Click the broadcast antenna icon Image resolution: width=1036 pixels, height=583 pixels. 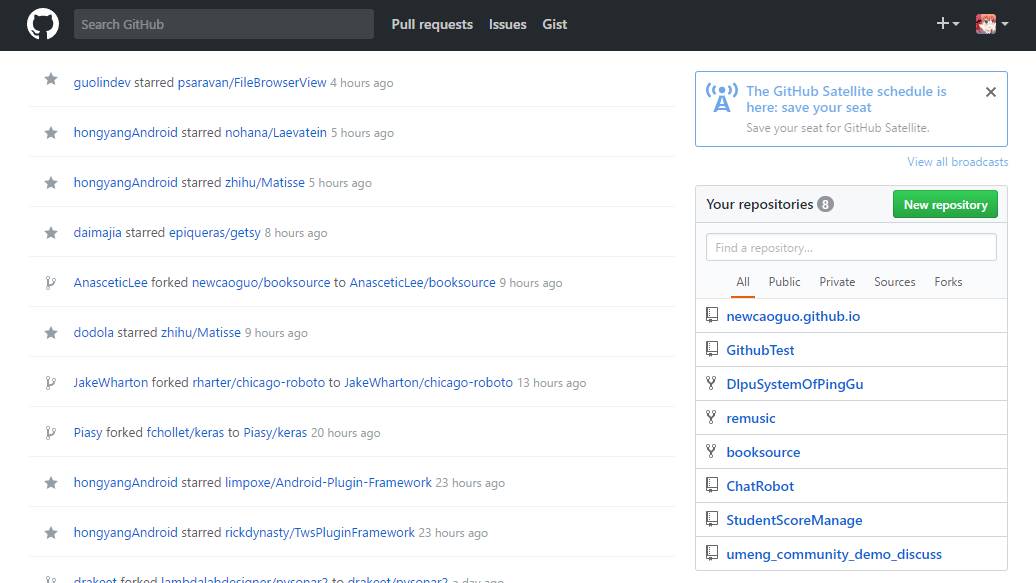point(722,98)
